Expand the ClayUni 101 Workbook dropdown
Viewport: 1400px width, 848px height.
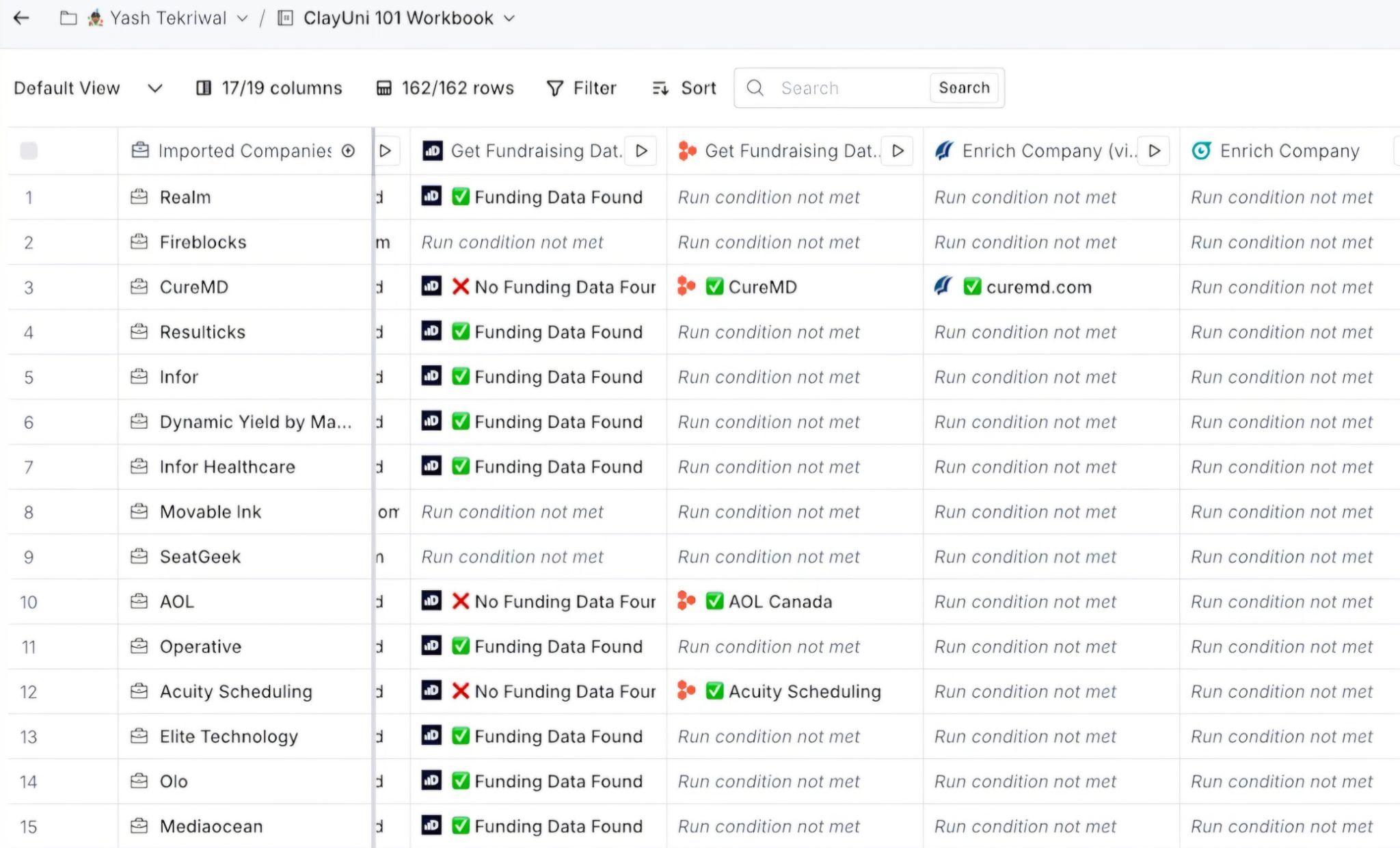(x=509, y=18)
